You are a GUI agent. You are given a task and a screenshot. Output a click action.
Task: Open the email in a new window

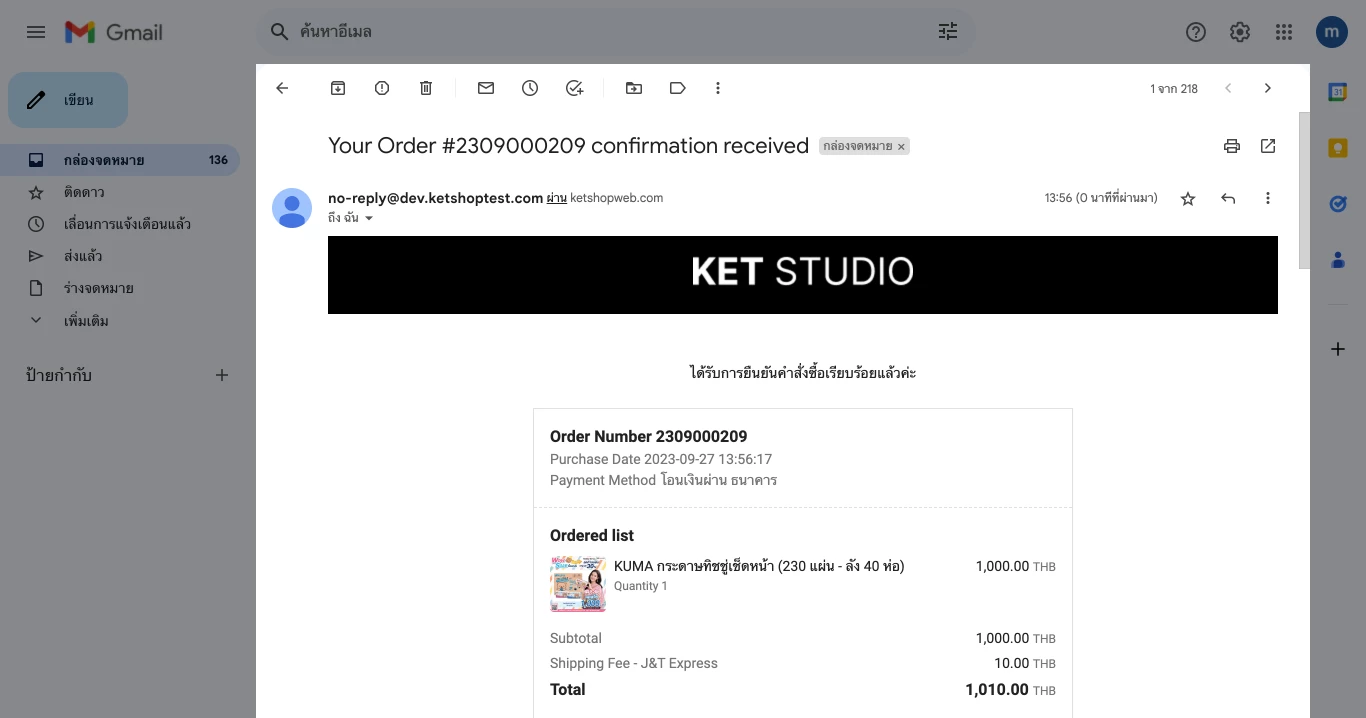(1268, 146)
